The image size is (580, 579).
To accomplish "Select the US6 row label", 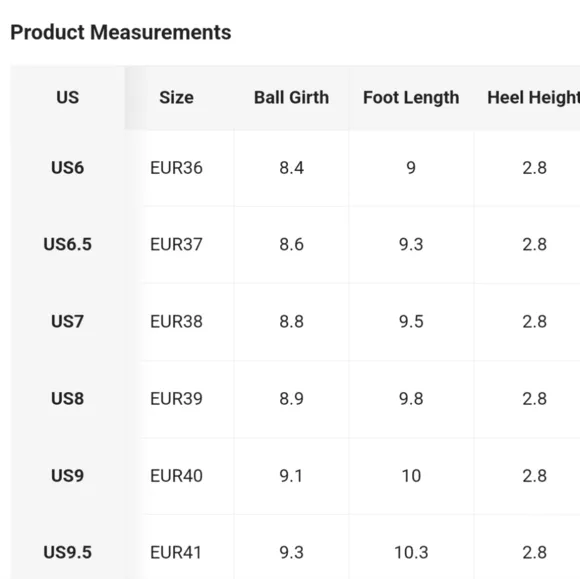I will [x=68, y=168].
